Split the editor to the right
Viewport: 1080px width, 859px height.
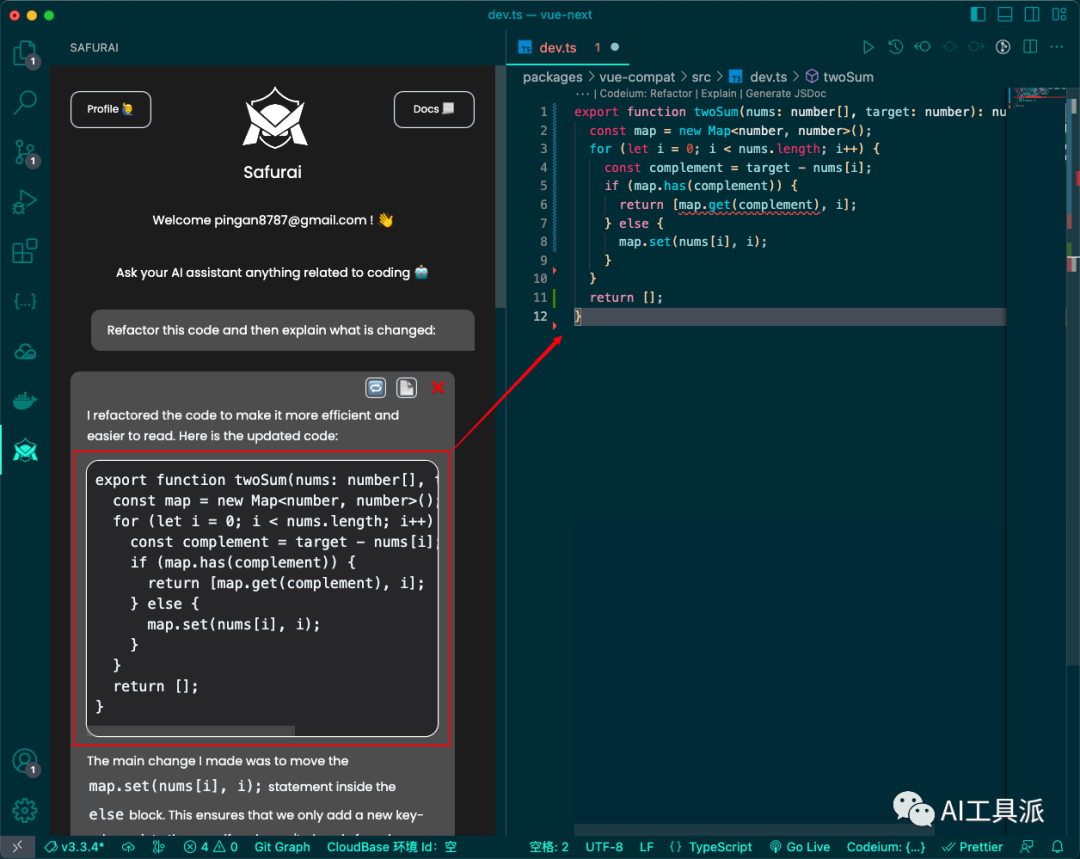tap(1030, 47)
